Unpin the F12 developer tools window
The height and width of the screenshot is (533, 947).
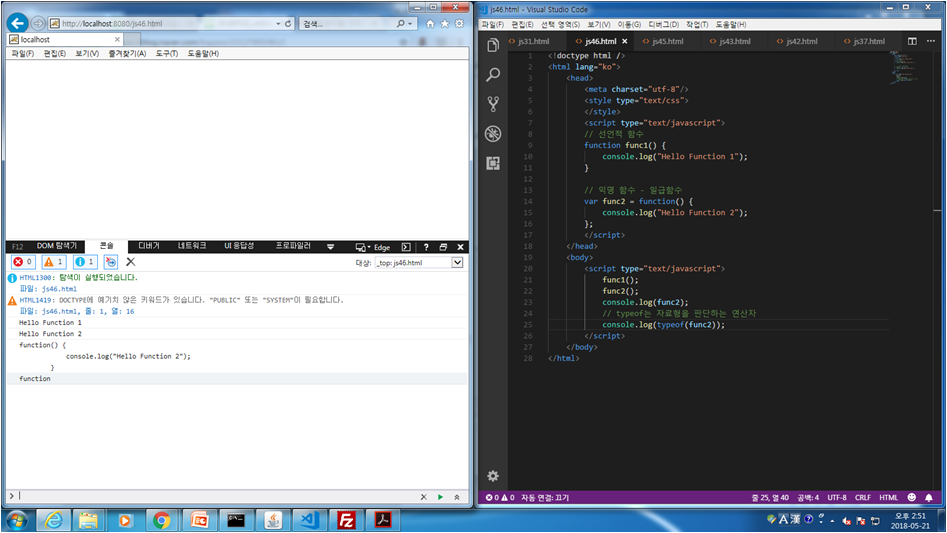[443, 247]
